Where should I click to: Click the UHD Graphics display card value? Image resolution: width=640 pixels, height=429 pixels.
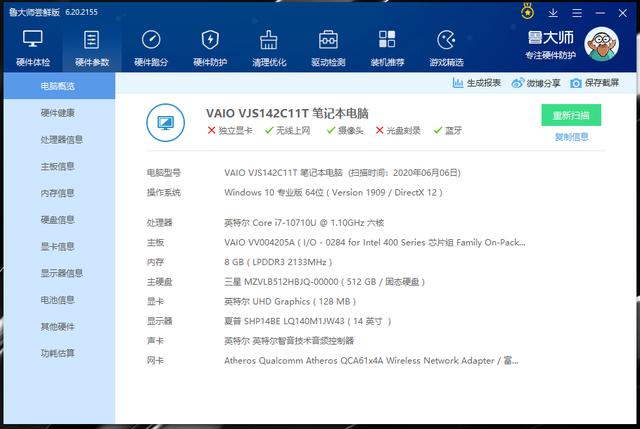pos(290,301)
